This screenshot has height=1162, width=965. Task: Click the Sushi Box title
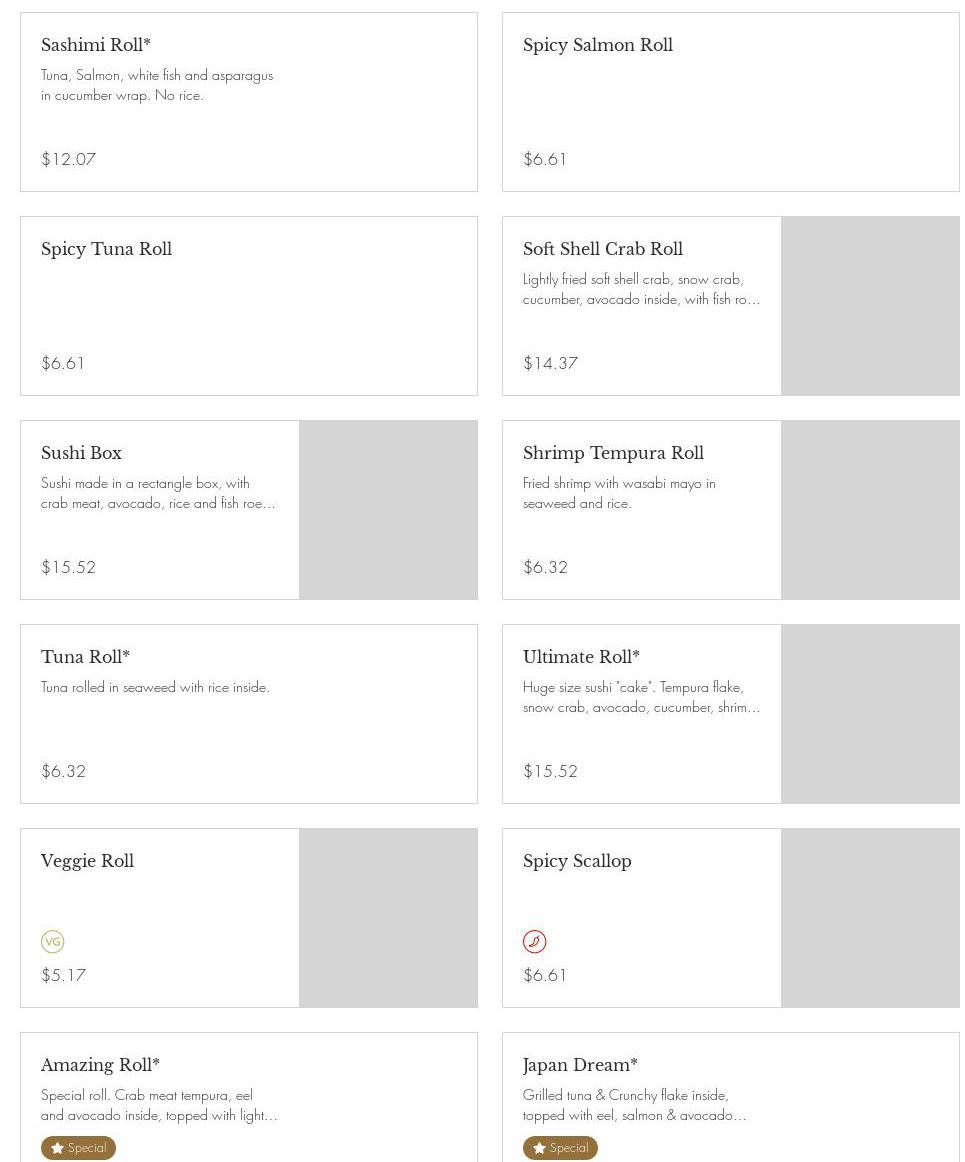81,453
